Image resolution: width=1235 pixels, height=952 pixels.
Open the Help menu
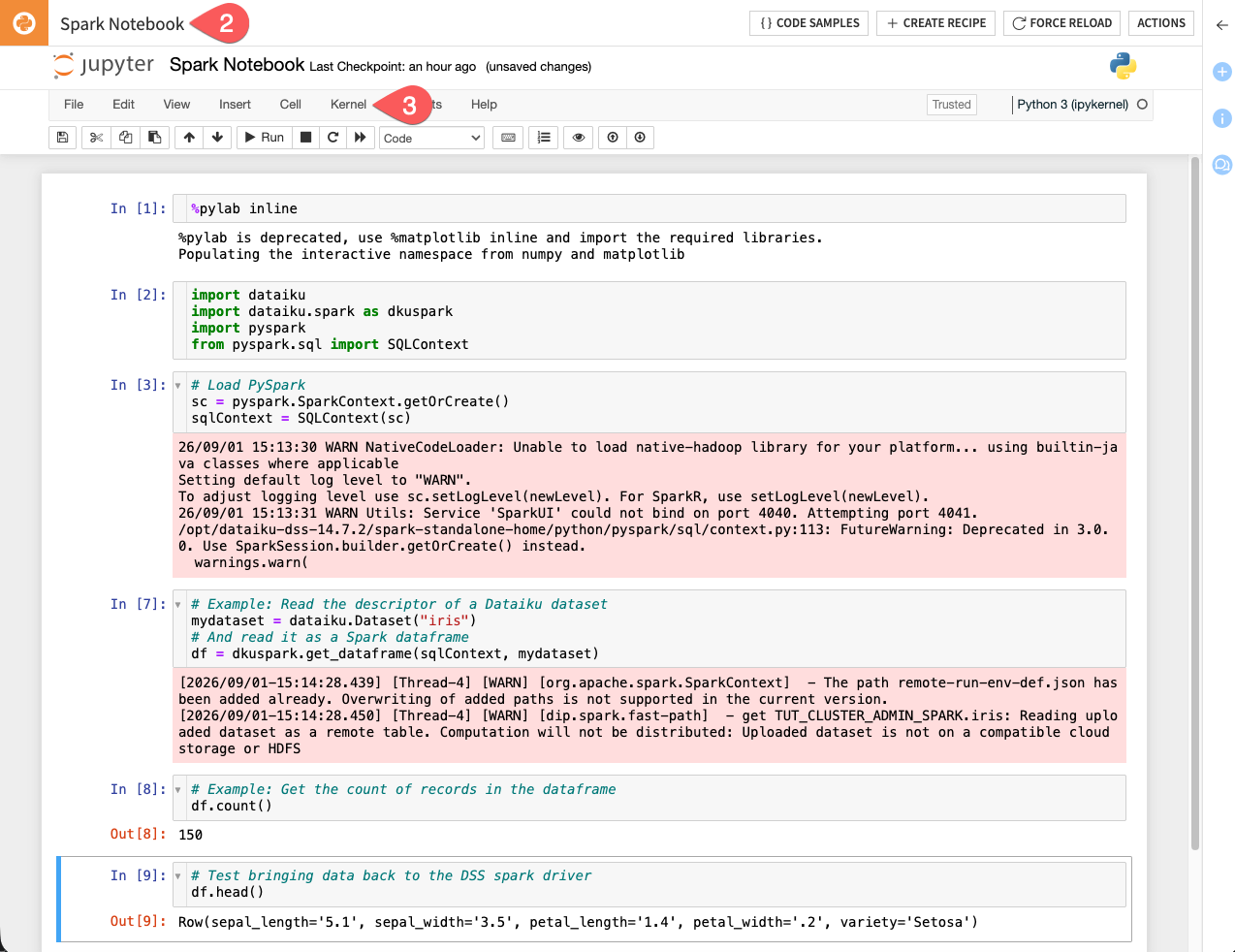tap(484, 105)
